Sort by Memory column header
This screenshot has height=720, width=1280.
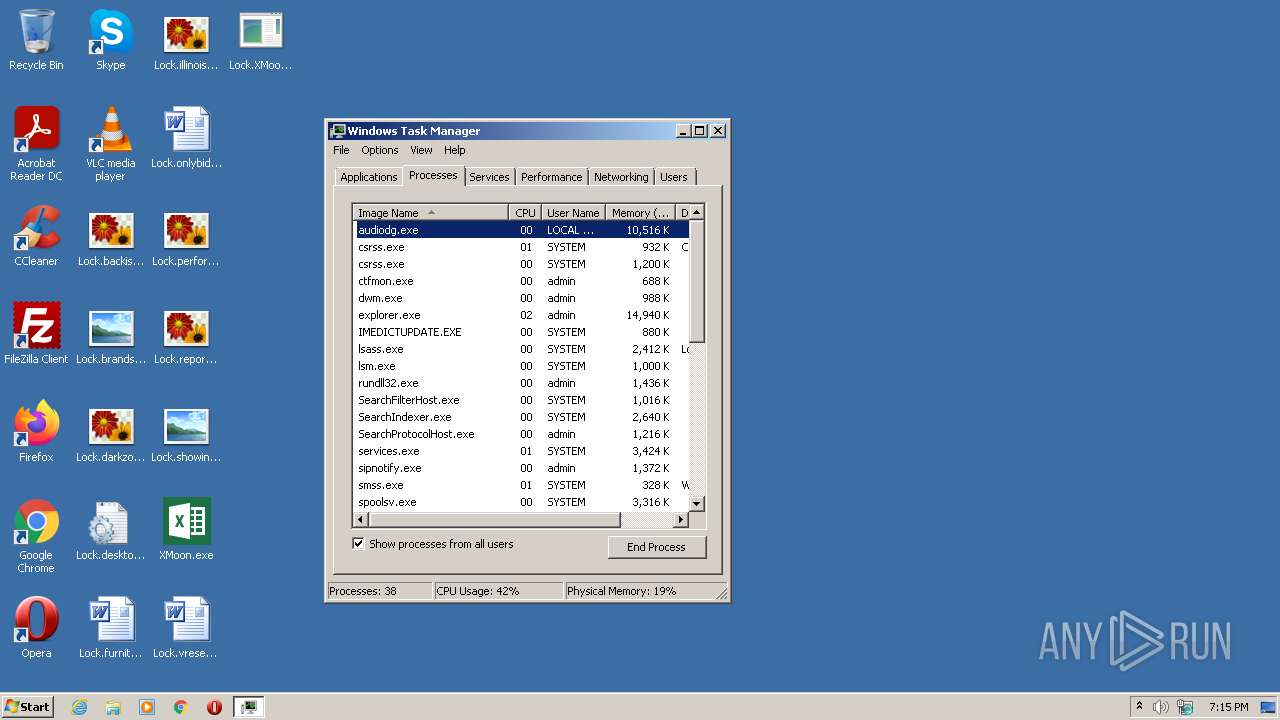[x=641, y=213]
